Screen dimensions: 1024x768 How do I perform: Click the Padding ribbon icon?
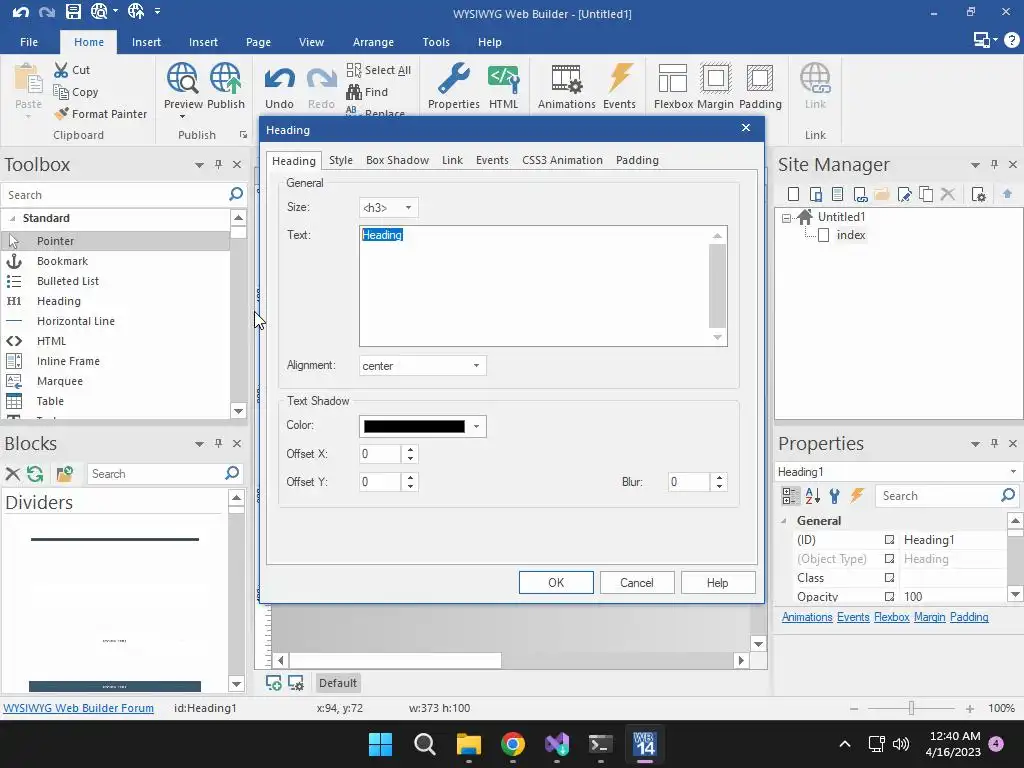coord(760,78)
